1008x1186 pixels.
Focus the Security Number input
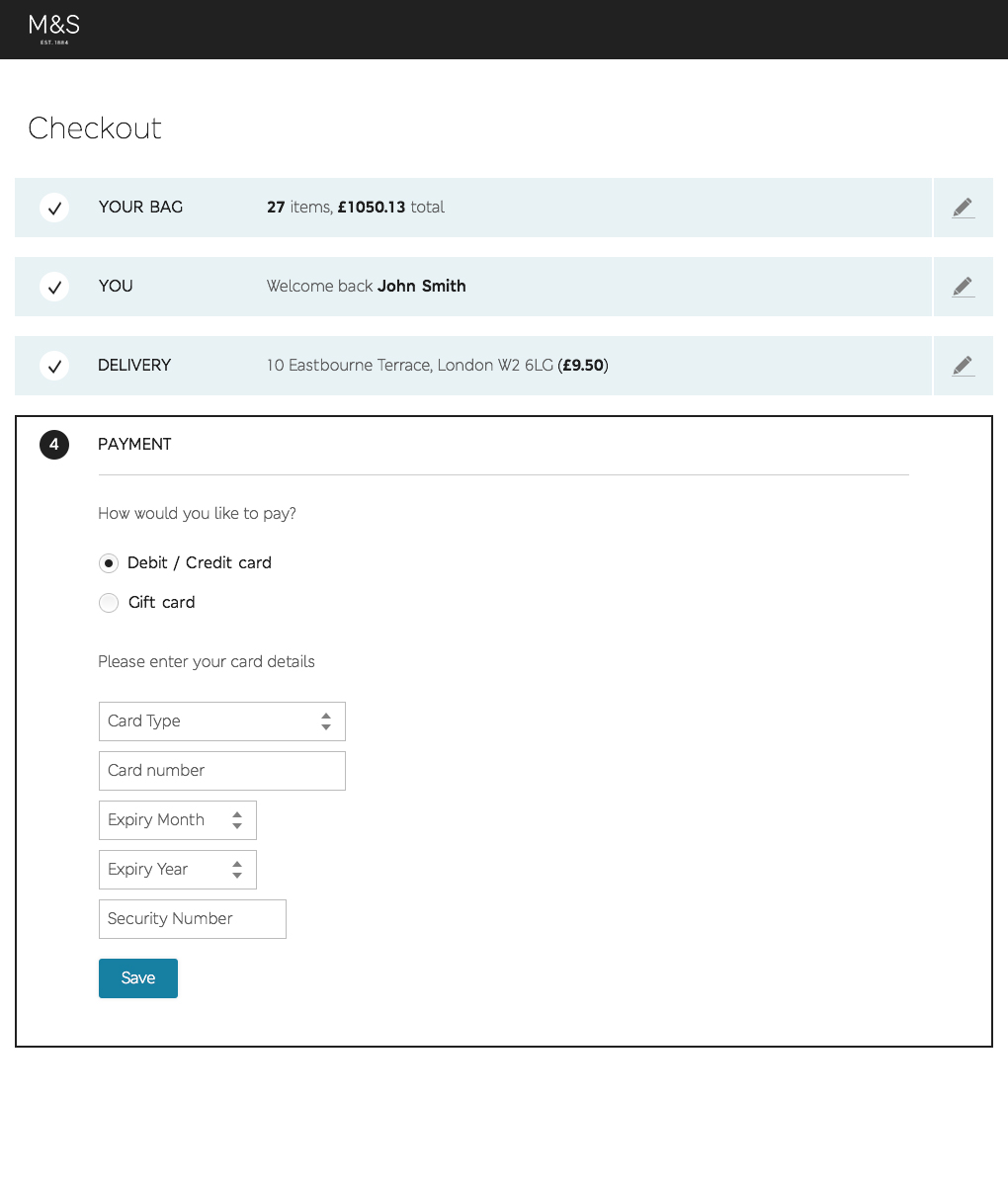(x=193, y=919)
